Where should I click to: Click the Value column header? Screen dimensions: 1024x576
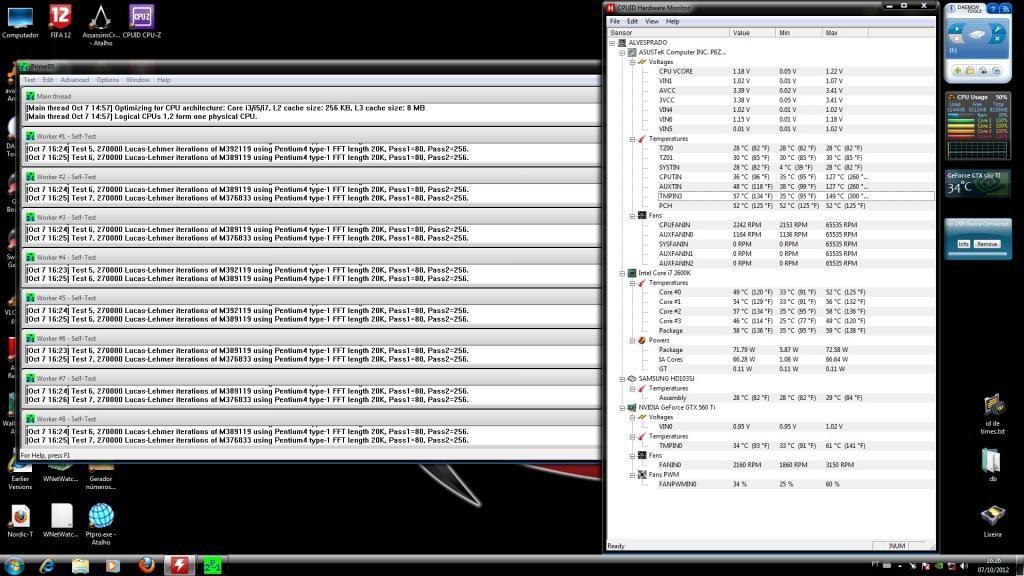752,33
